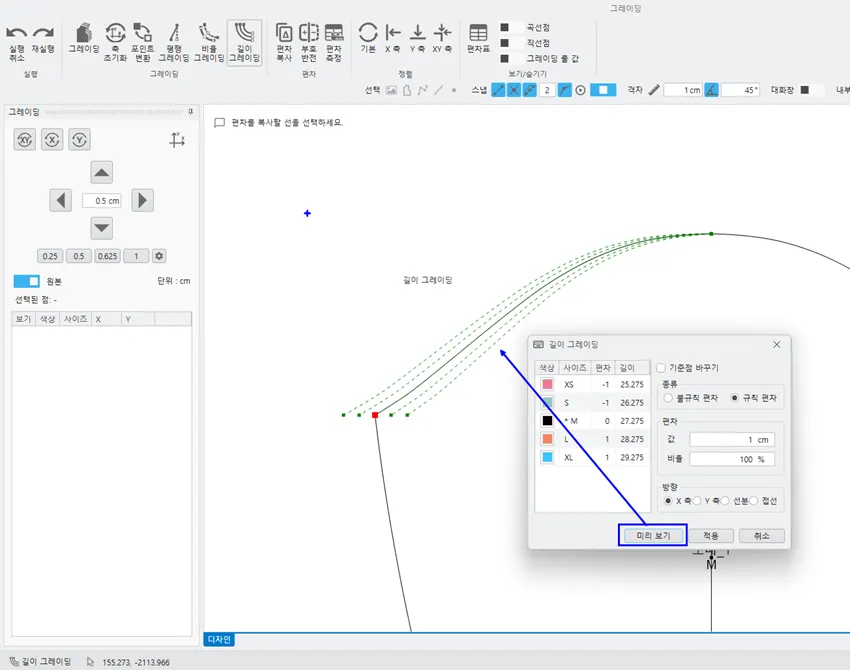Open the 편차표 (deviation table) icon
The height and width of the screenshot is (670, 850).
478,38
